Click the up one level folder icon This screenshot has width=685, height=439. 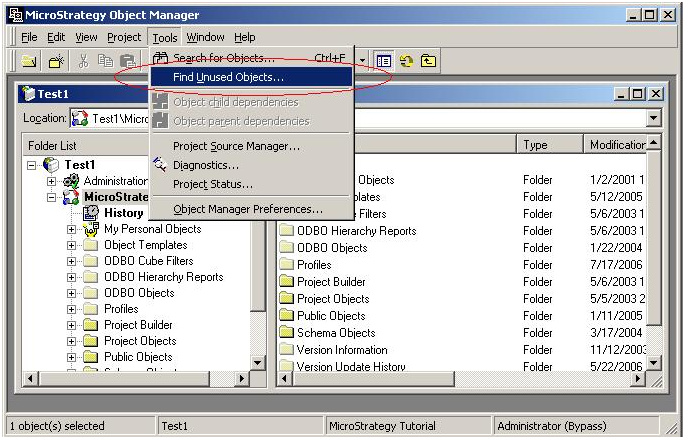click(428, 61)
